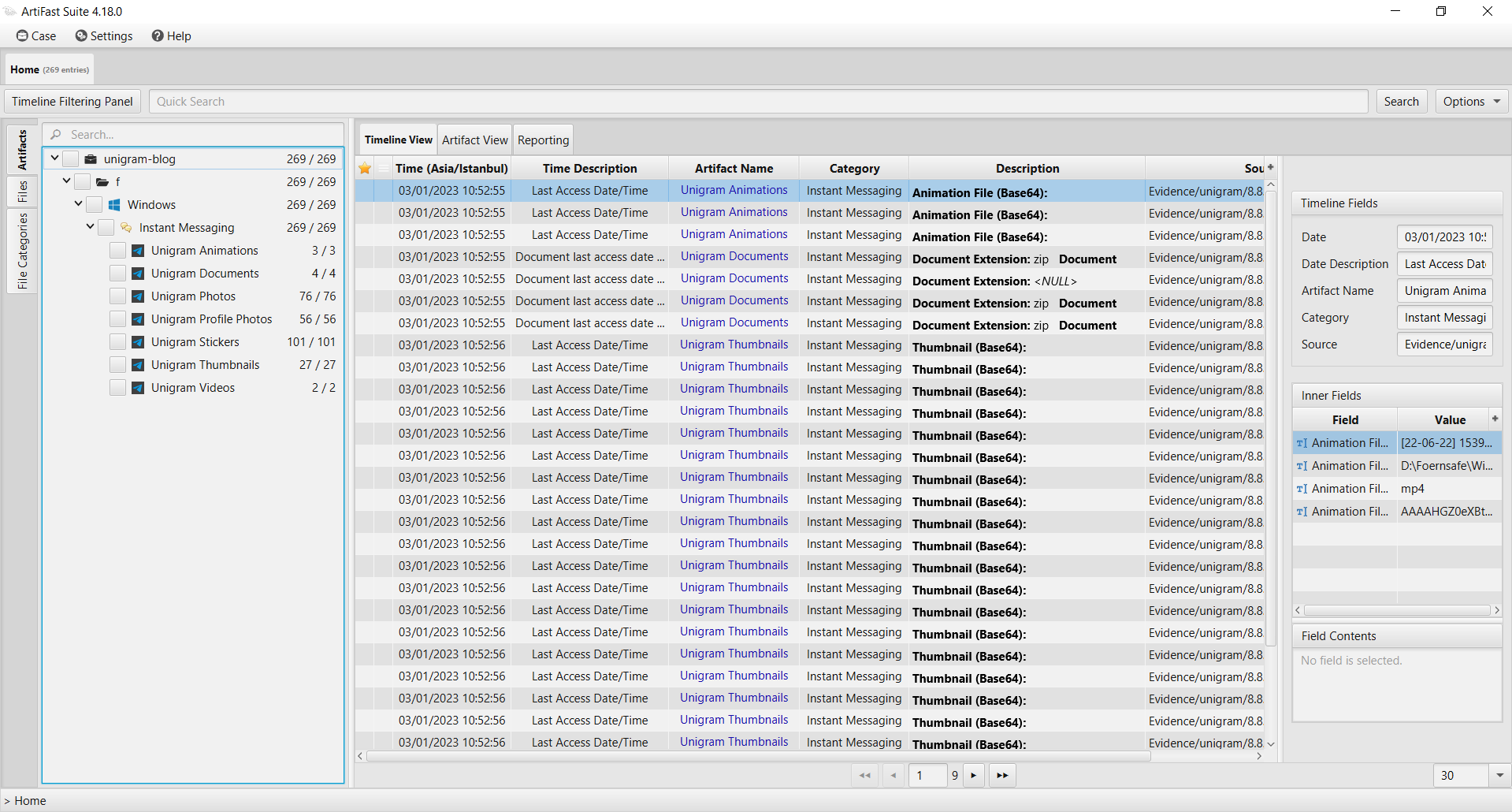The height and width of the screenshot is (812, 1512).
Task: Collapse the Instant Messaging tree node
Action: click(90, 227)
